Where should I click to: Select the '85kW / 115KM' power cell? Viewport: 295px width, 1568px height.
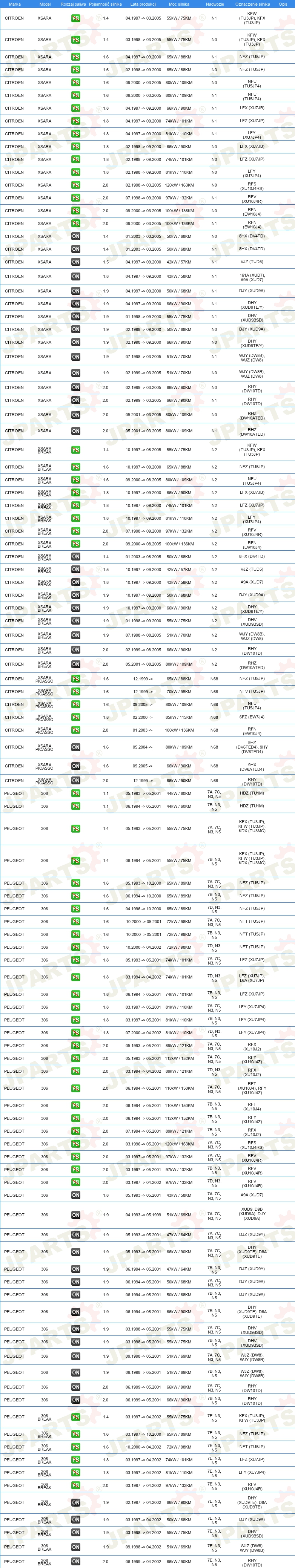pyautogui.click(x=178, y=717)
